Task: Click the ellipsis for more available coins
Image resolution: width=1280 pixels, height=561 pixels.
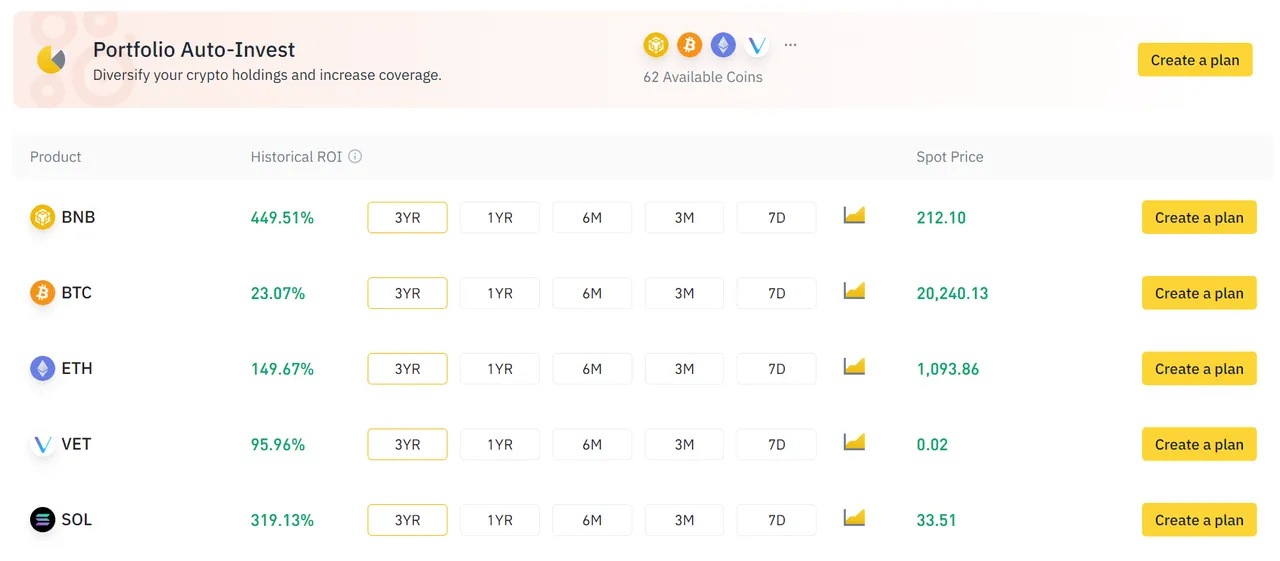Action: point(791,45)
